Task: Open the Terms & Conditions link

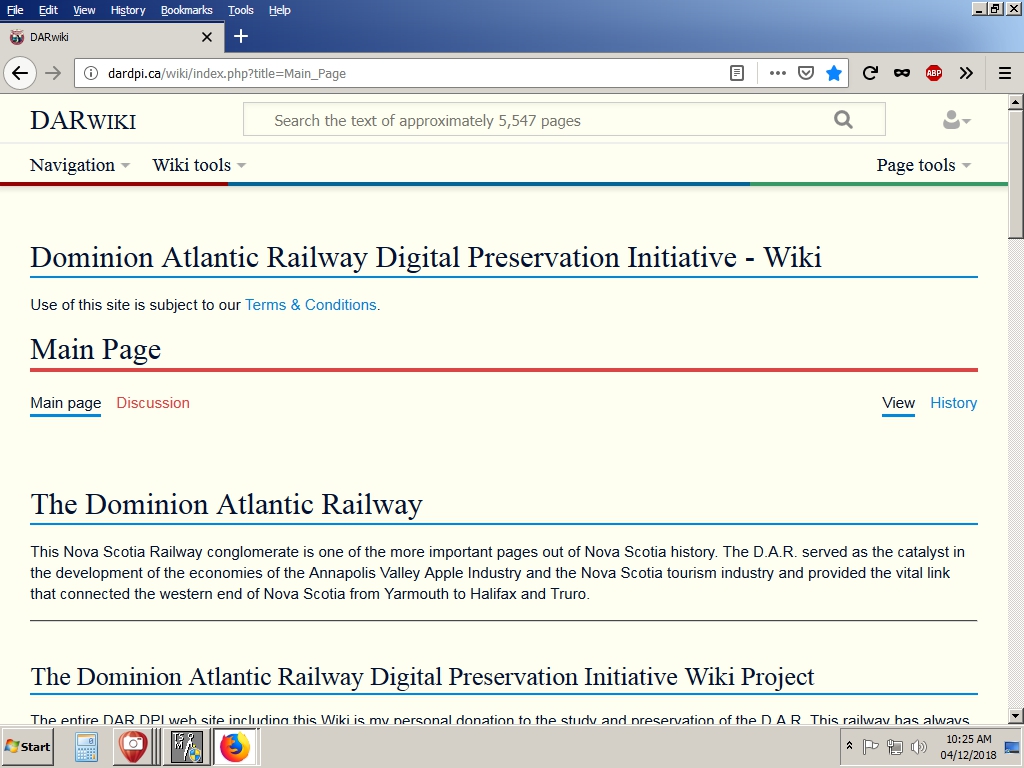Action: 310,305
